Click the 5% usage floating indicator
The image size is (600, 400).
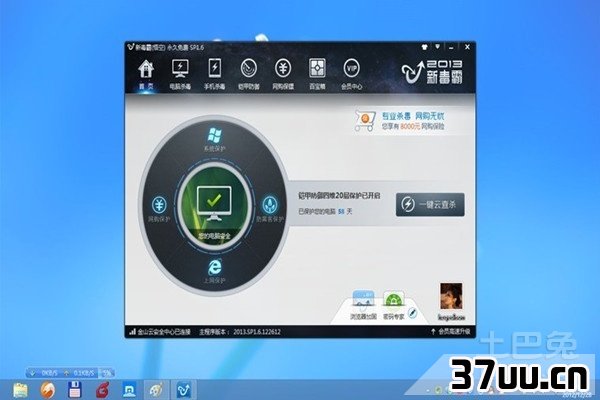106,372
